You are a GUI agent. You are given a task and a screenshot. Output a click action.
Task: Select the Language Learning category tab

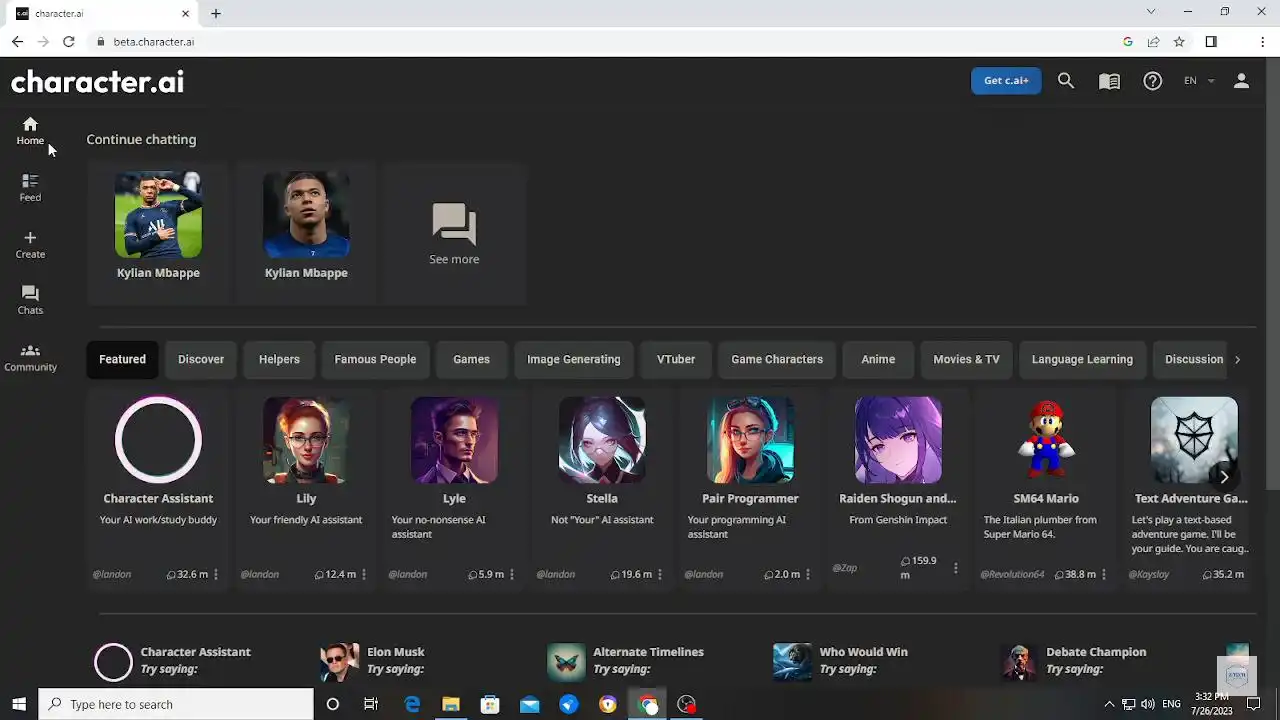(x=1082, y=359)
